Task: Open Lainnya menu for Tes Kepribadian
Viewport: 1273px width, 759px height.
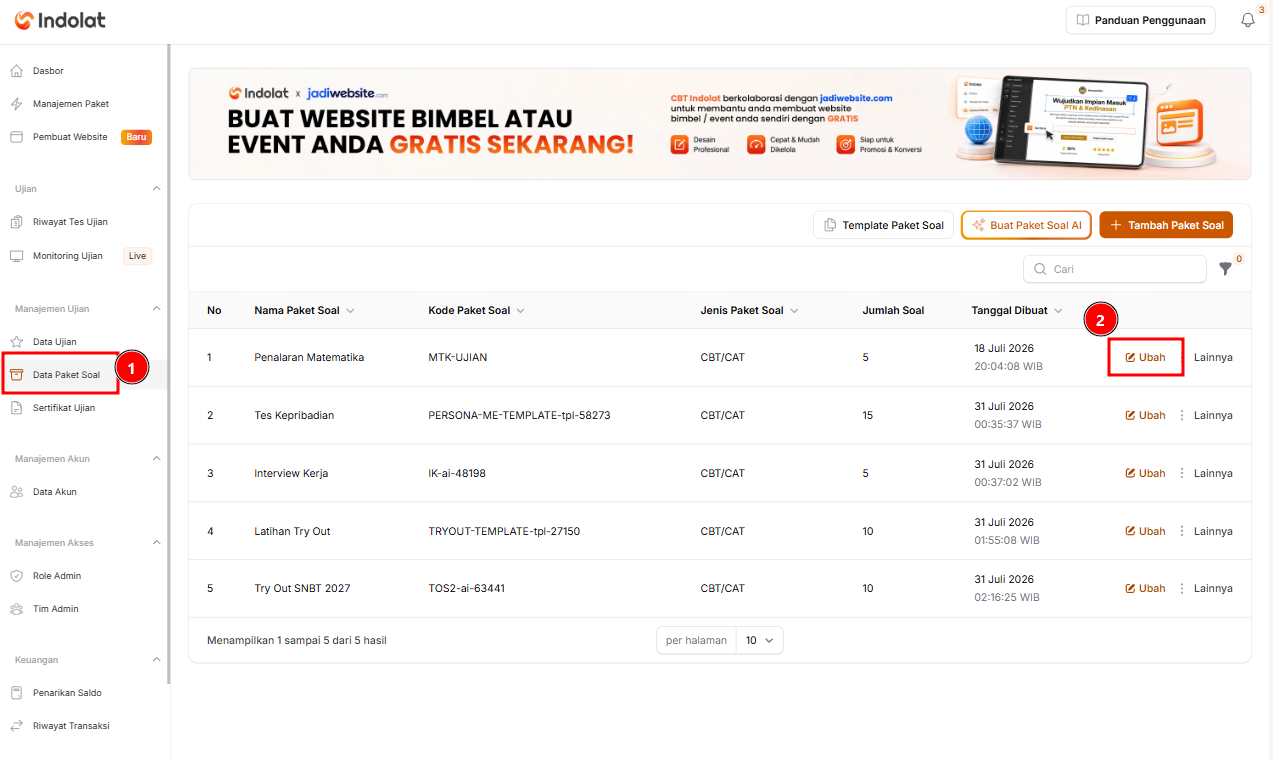Action: click(1205, 415)
